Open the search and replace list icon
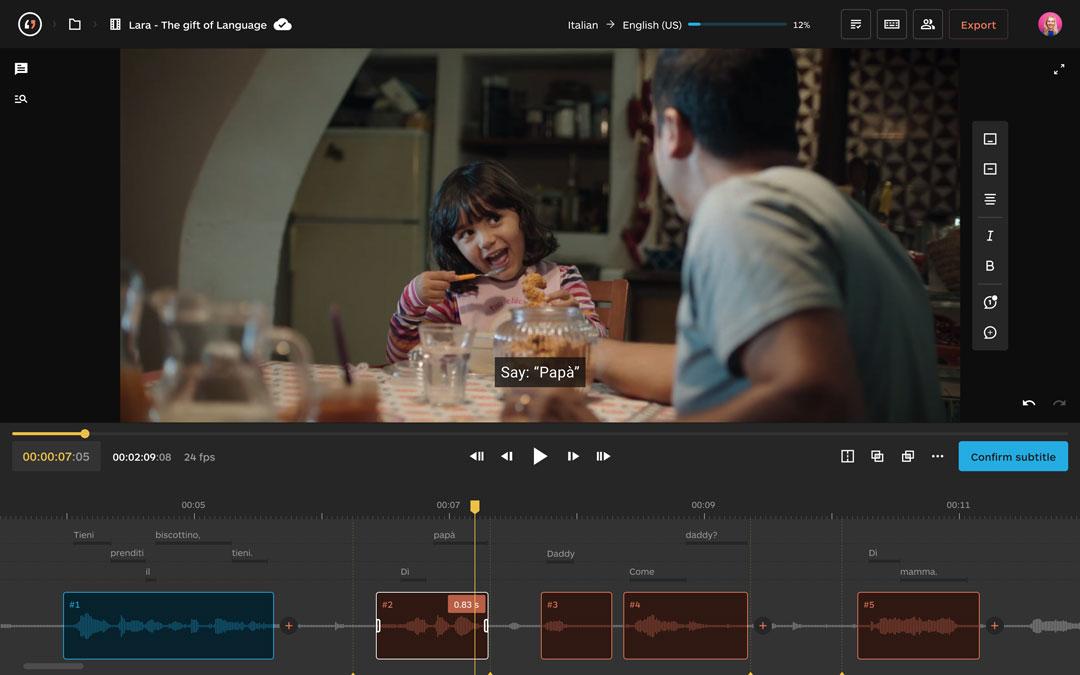The image size is (1080, 675). [x=21, y=99]
